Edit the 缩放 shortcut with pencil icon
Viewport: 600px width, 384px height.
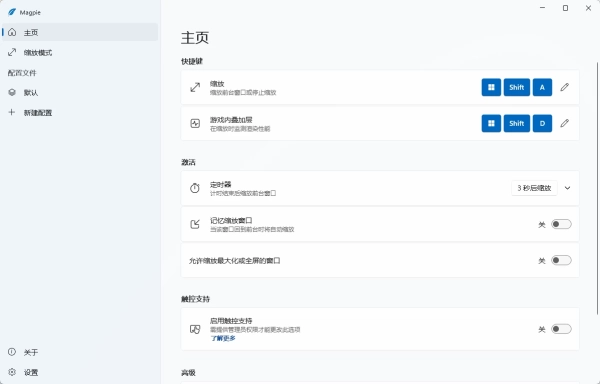coord(564,87)
